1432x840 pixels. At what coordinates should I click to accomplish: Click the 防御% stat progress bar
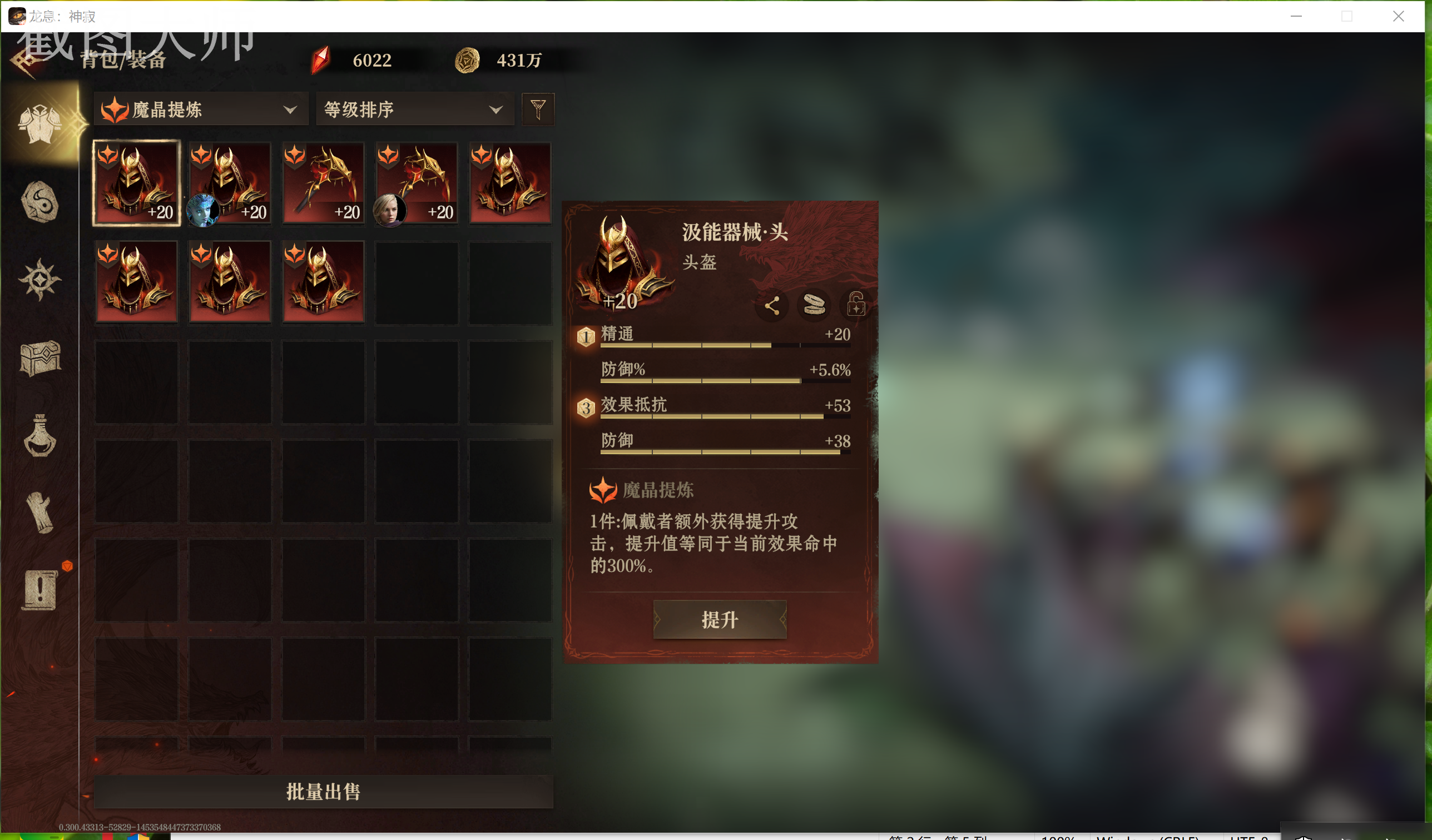726,381
